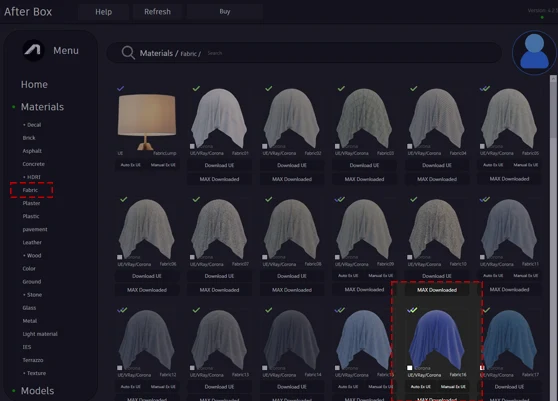Tick the checkbox on the Fabric08 card
The width and height of the screenshot is (558, 401).
(x=265, y=257)
